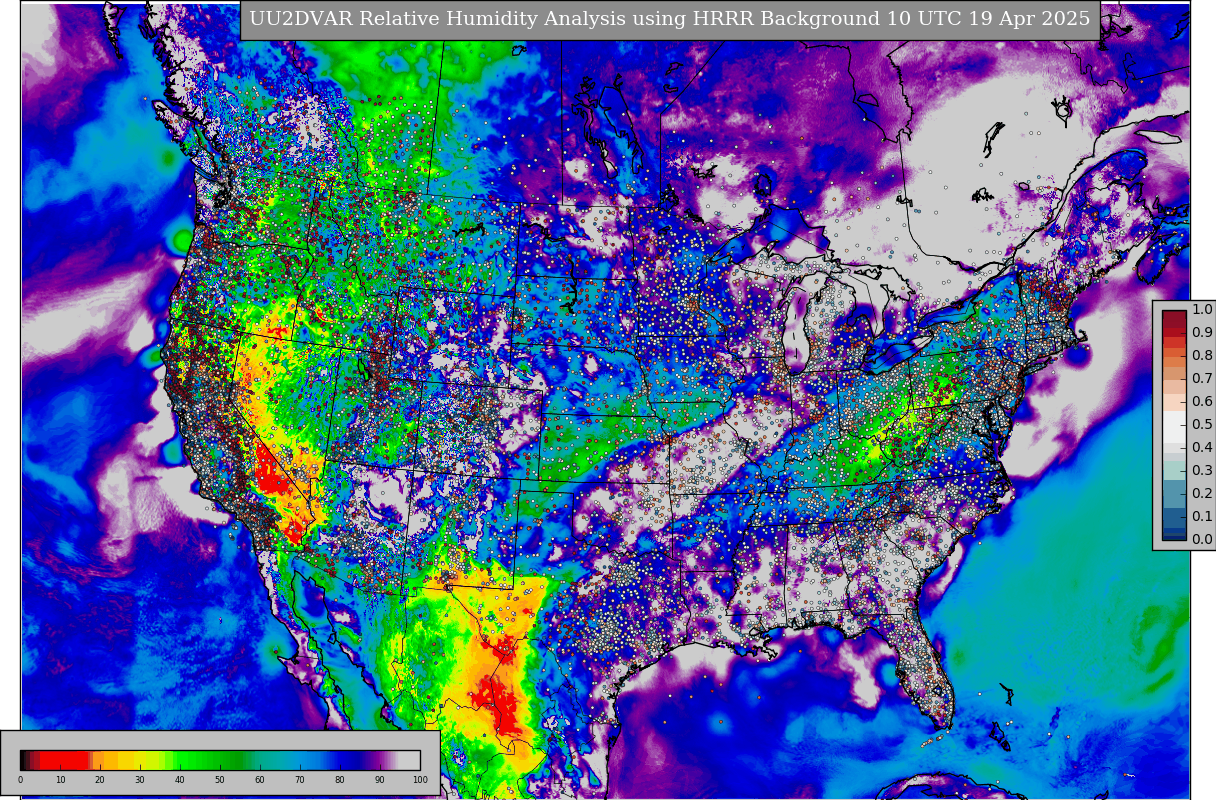
Task: Pick the purple band near 90 on the horizontal colorbar
Action: (378, 760)
